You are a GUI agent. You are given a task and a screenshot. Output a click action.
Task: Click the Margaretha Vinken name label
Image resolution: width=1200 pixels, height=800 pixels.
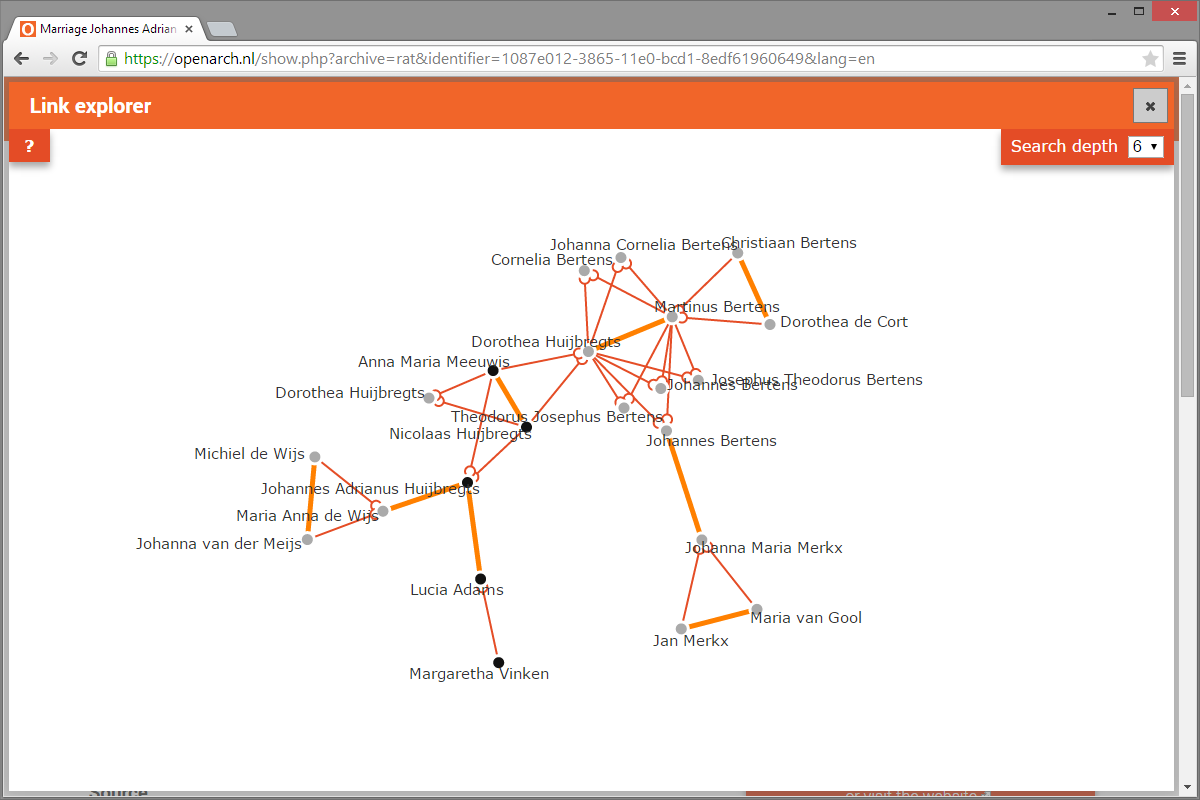click(x=479, y=674)
